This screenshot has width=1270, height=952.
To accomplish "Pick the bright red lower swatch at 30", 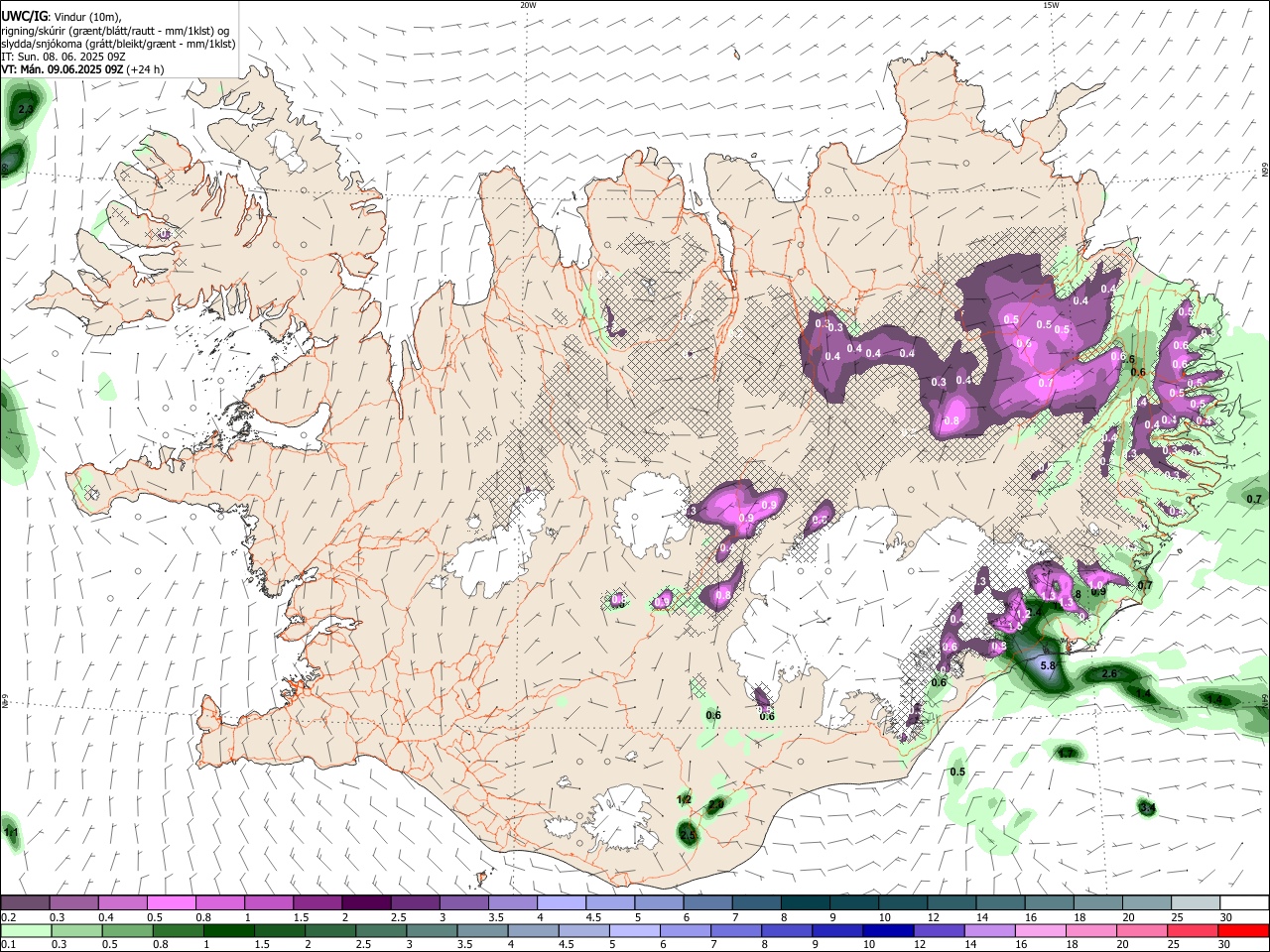I will 1243,930.
